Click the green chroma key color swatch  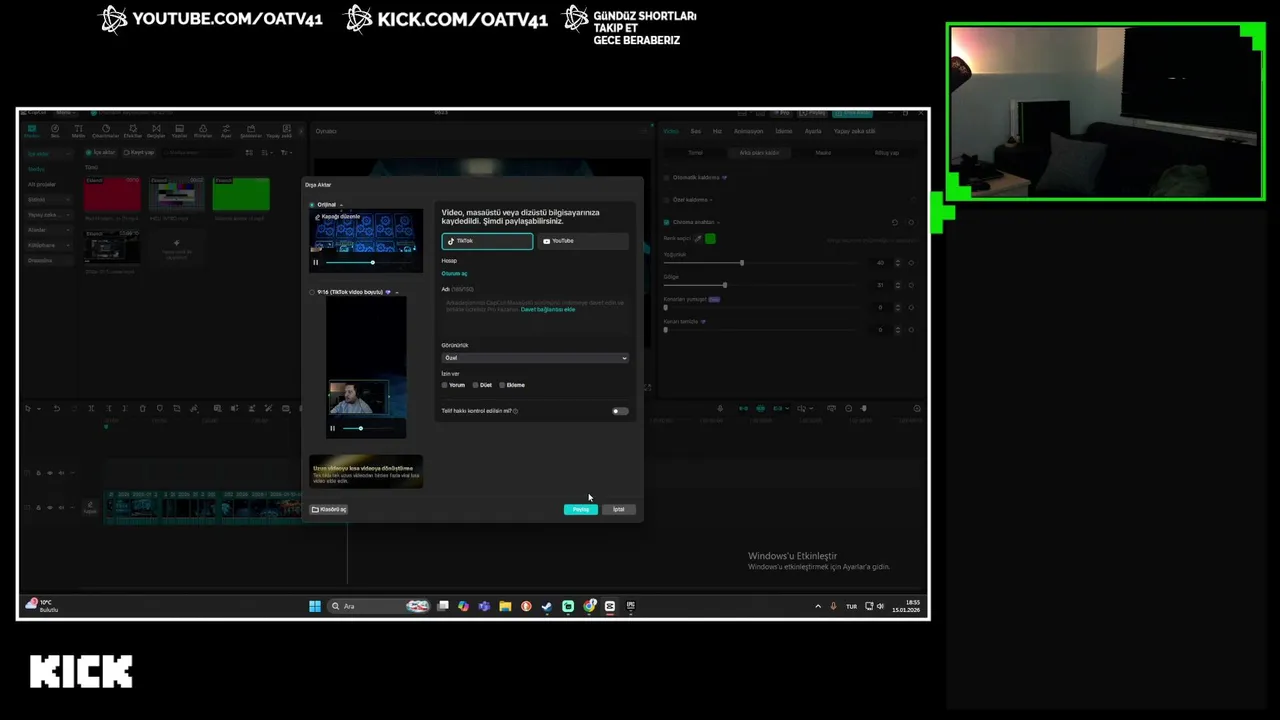pyautogui.click(x=710, y=239)
